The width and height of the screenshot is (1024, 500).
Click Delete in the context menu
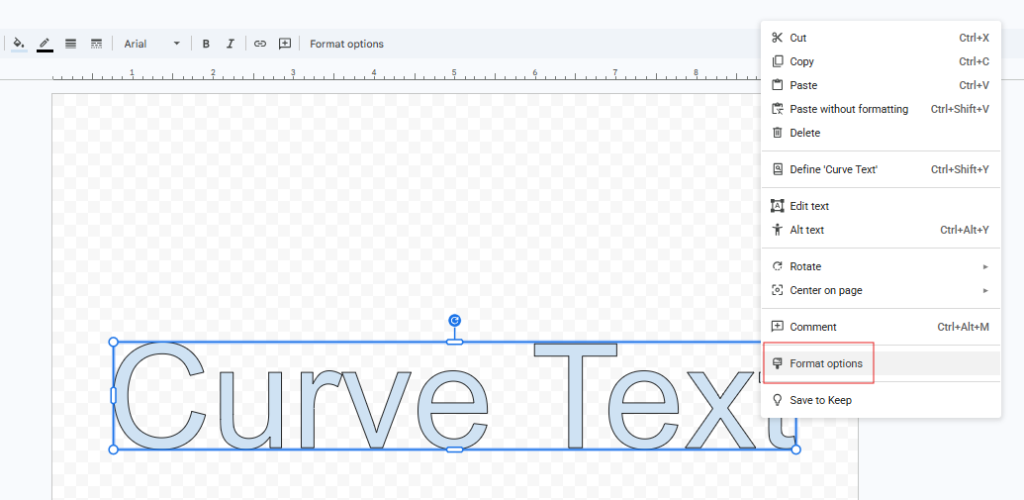(x=805, y=133)
